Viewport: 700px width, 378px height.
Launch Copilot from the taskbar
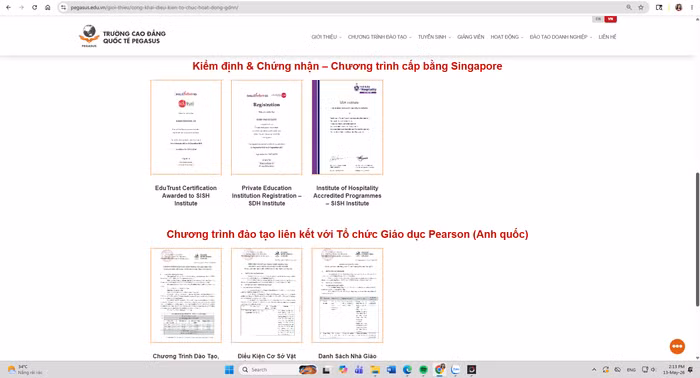click(343, 370)
